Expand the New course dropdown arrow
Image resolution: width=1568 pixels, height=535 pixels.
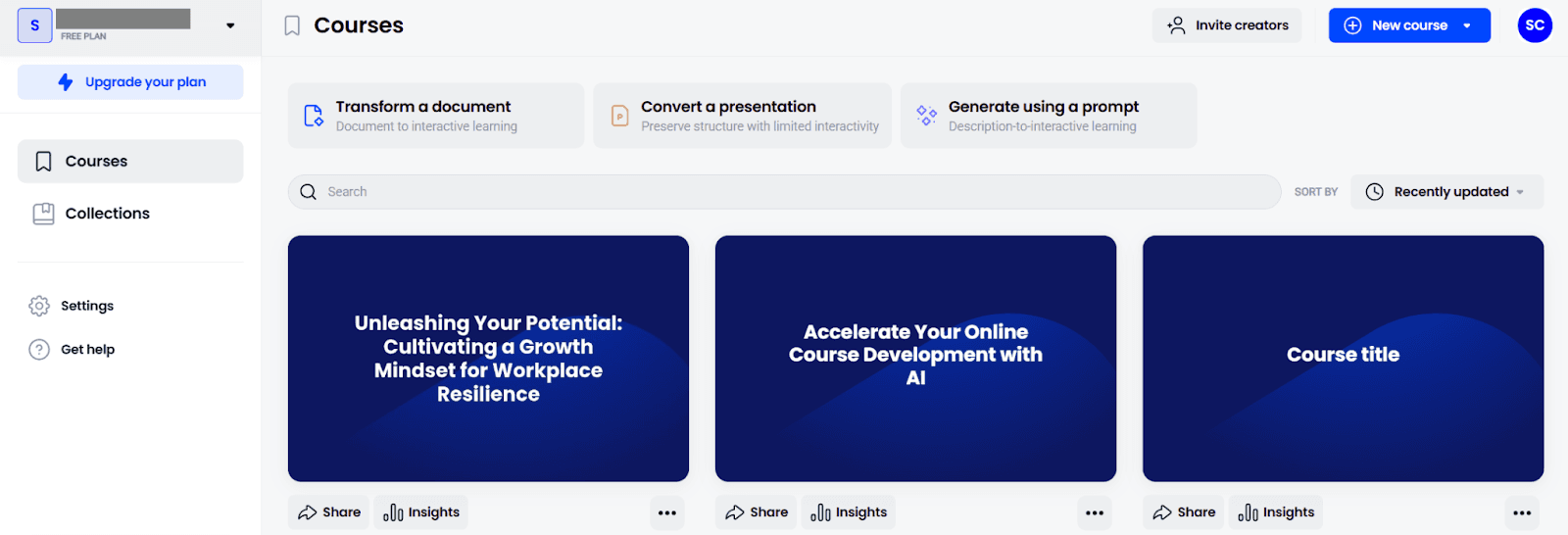(x=1467, y=25)
